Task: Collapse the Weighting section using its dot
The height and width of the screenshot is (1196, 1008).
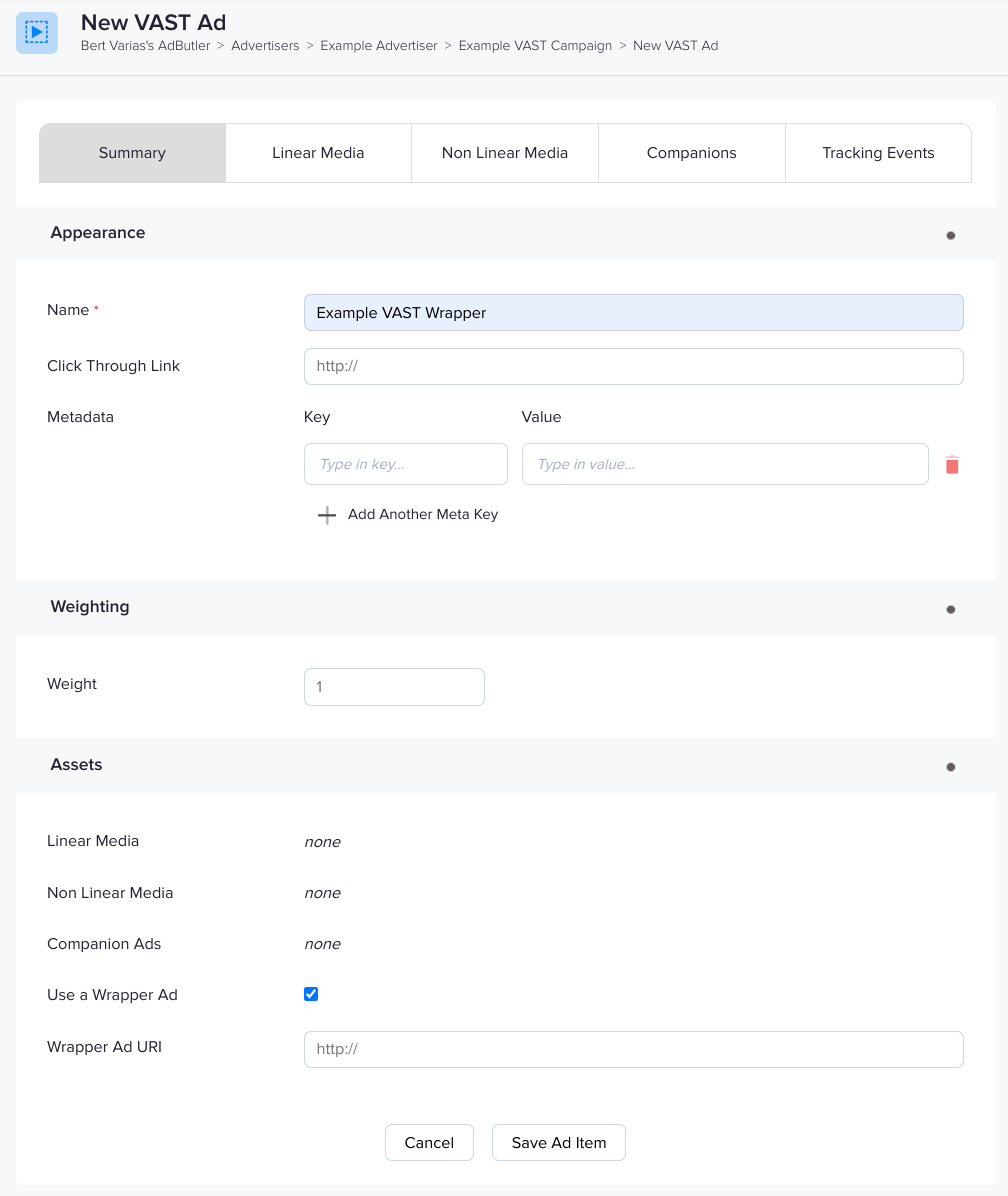Action: tap(950, 609)
